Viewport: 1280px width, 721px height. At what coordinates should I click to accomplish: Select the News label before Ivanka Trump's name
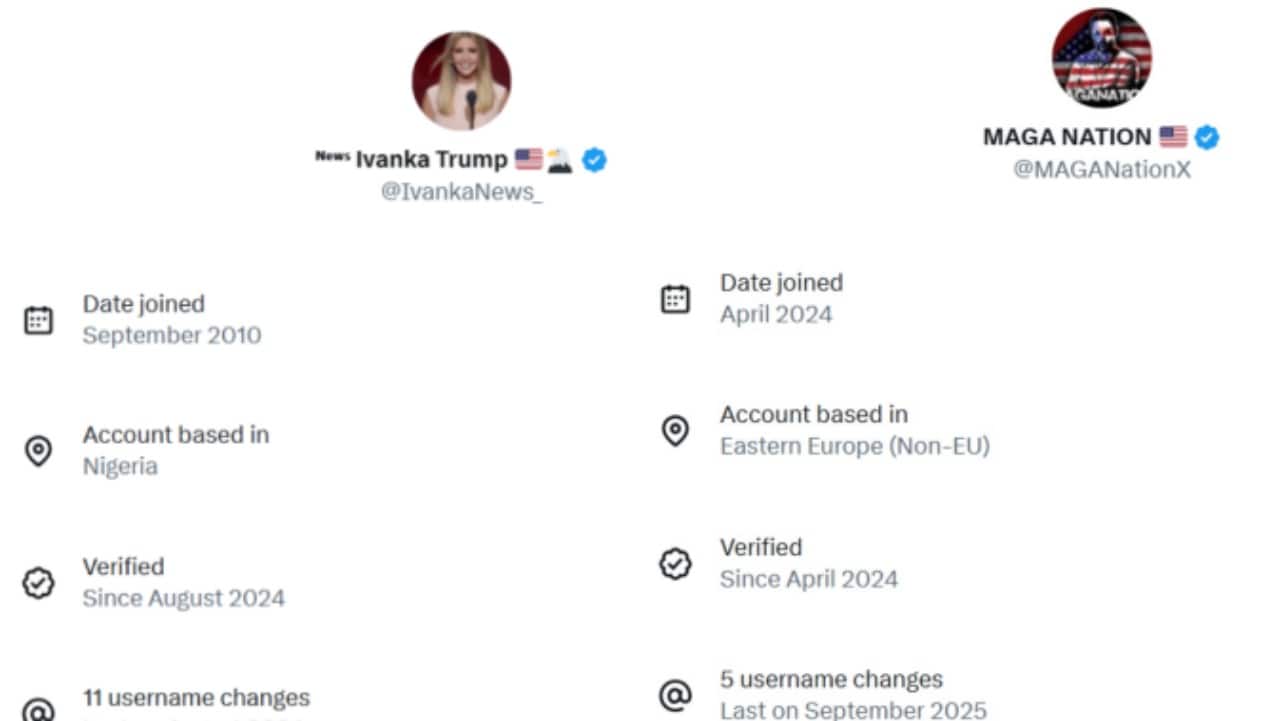click(333, 158)
